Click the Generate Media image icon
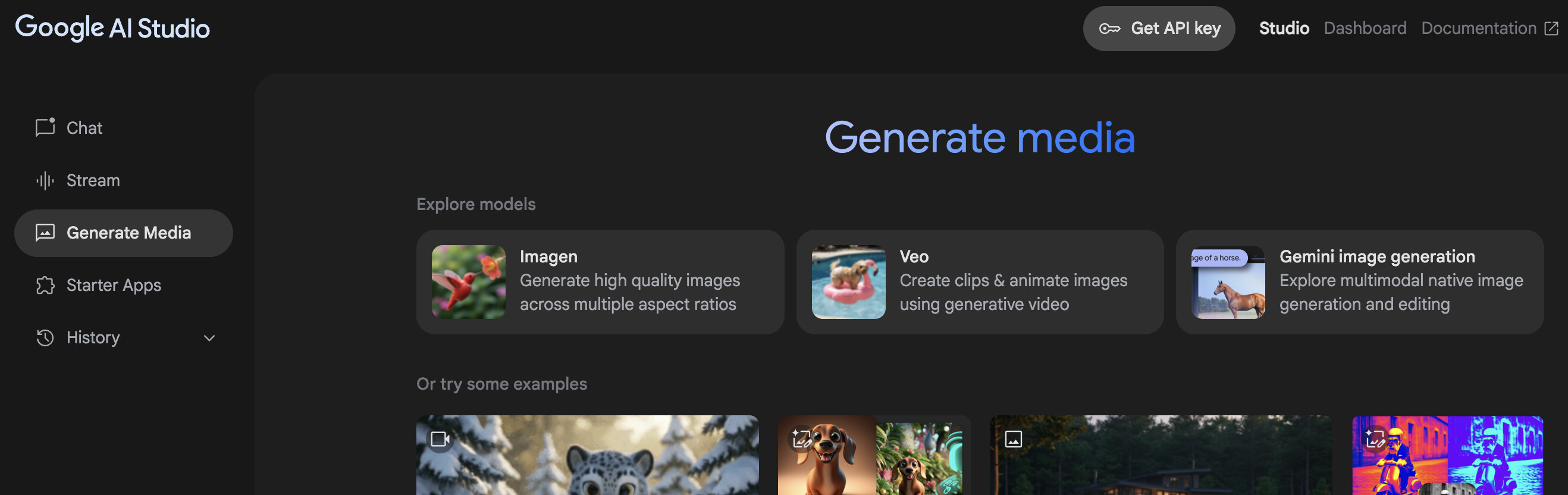The width and height of the screenshot is (1568, 495). click(45, 233)
